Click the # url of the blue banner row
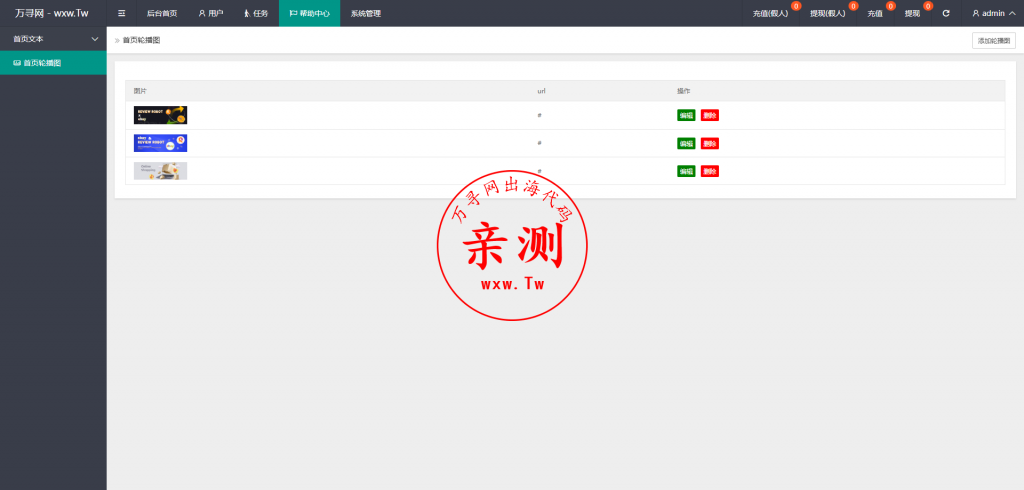The height and width of the screenshot is (490, 1024). point(539,143)
